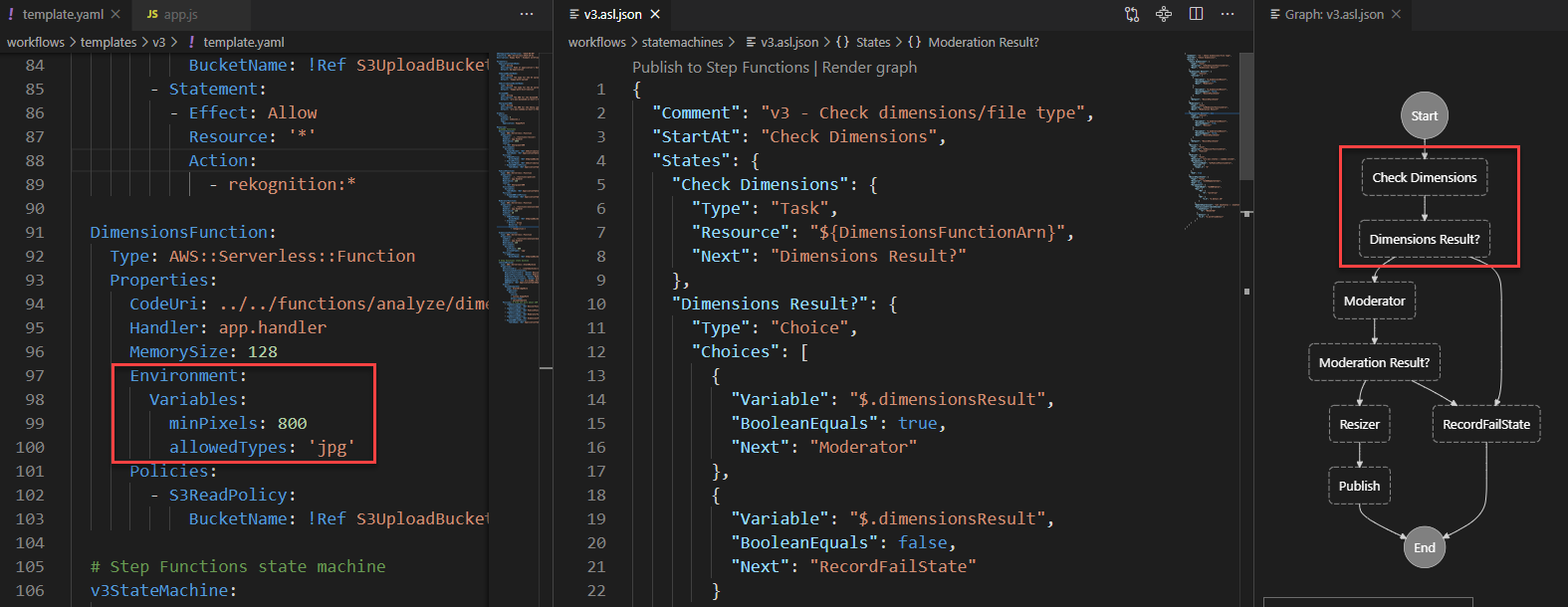The width and height of the screenshot is (1568, 607).
Task: Select the Graph: v3.asl.json tab
Action: pos(1333,14)
